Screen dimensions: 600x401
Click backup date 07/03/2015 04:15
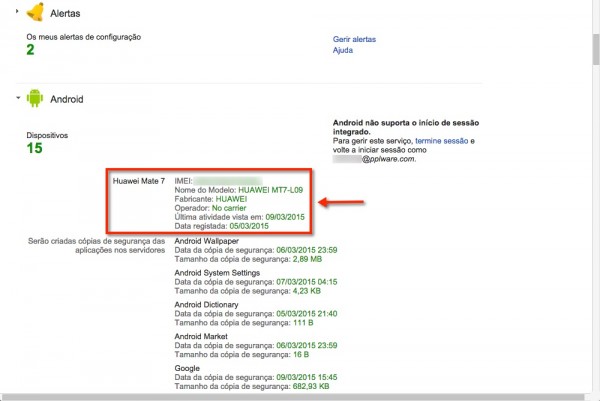(307, 282)
